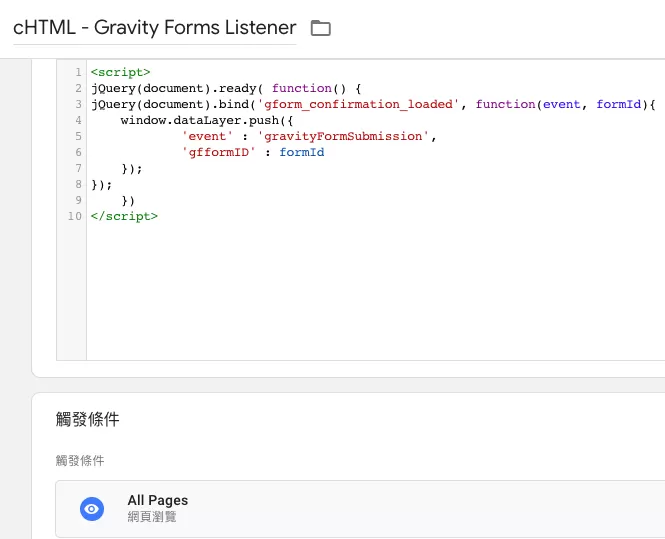The image size is (665, 539).
Task: Click 'gfformID' key on line 6
Action: tap(219, 152)
